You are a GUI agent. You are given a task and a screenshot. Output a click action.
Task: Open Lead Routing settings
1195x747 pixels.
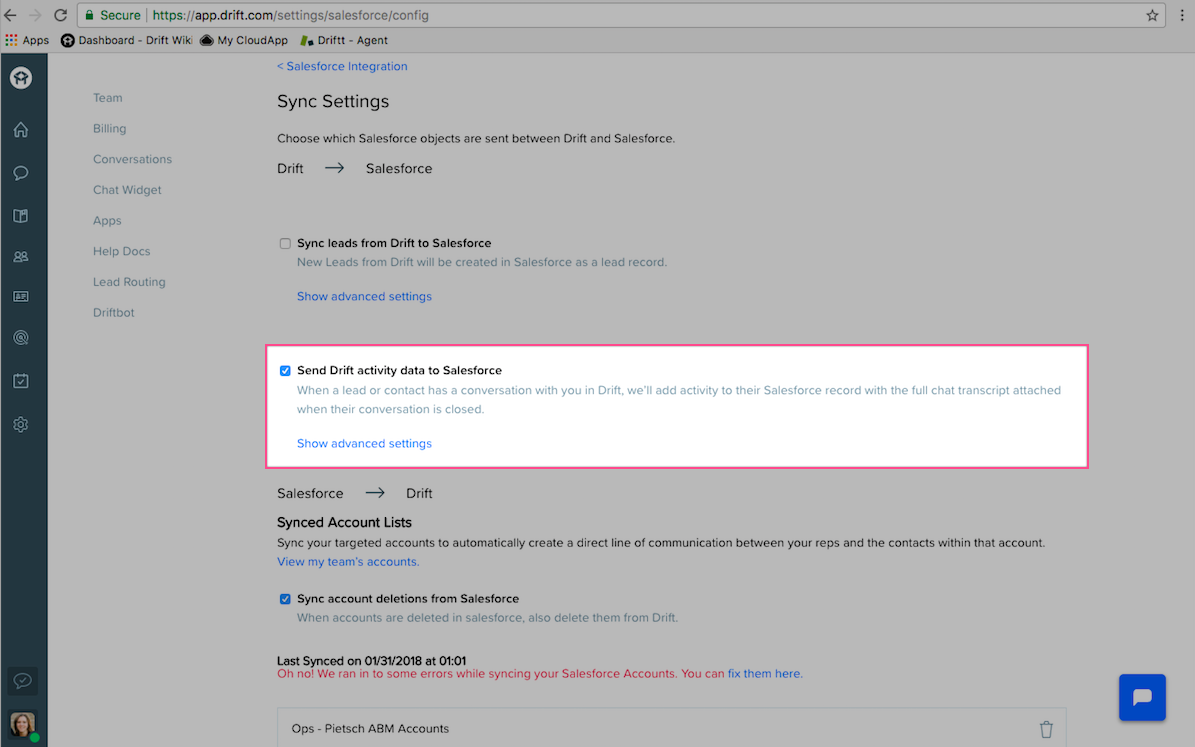(x=130, y=282)
